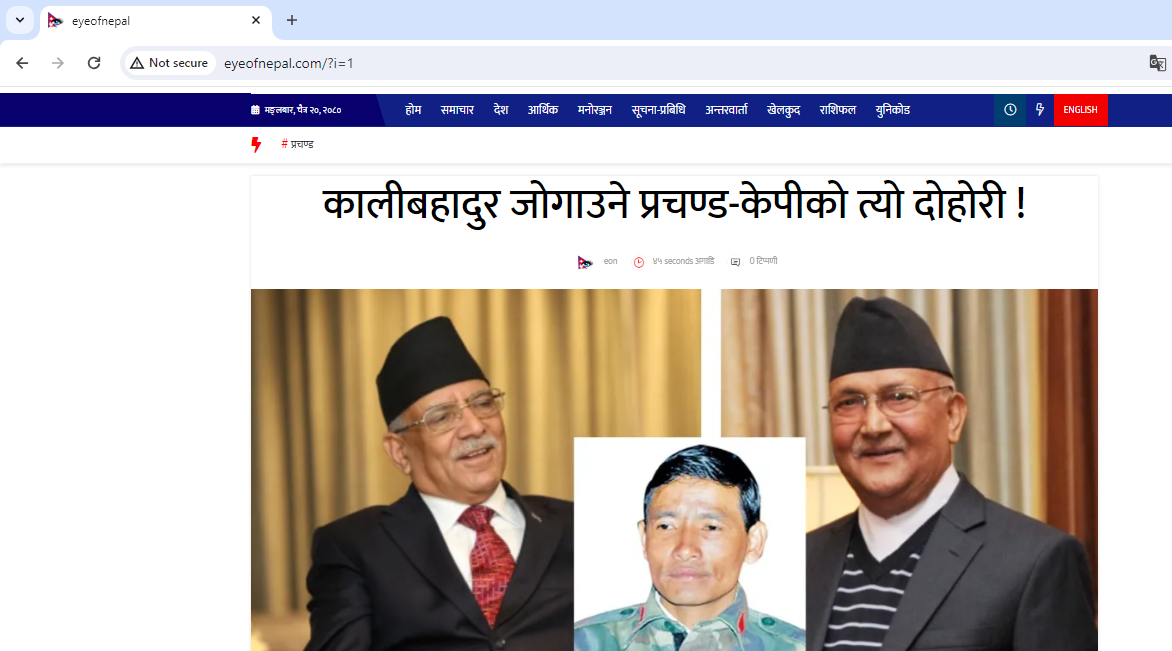The image size is (1172, 651).
Task: Open the new tab plus button
Action: pos(292,20)
